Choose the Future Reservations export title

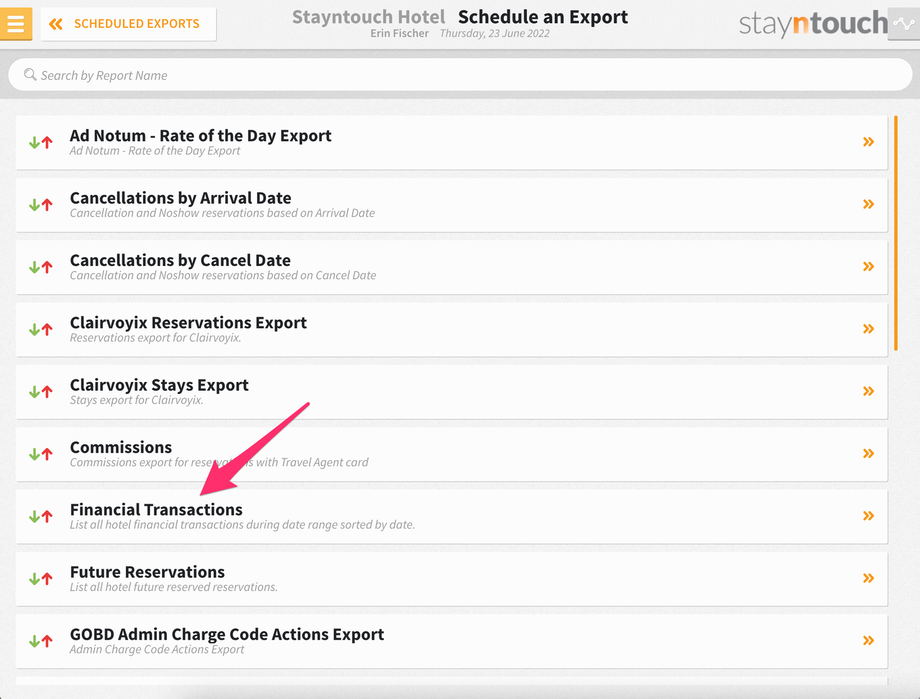tap(147, 572)
